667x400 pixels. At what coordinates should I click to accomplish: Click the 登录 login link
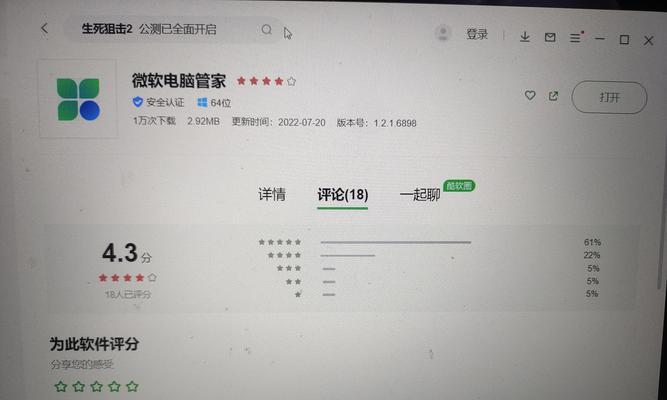pos(476,34)
